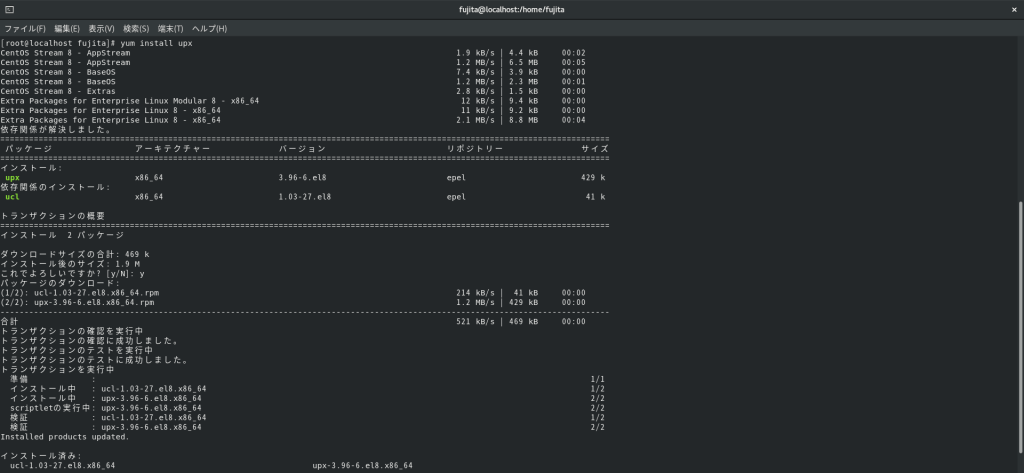Click the green upx package name
The width and height of the screenshot is (1024, 473).
[x=12, y=177]
